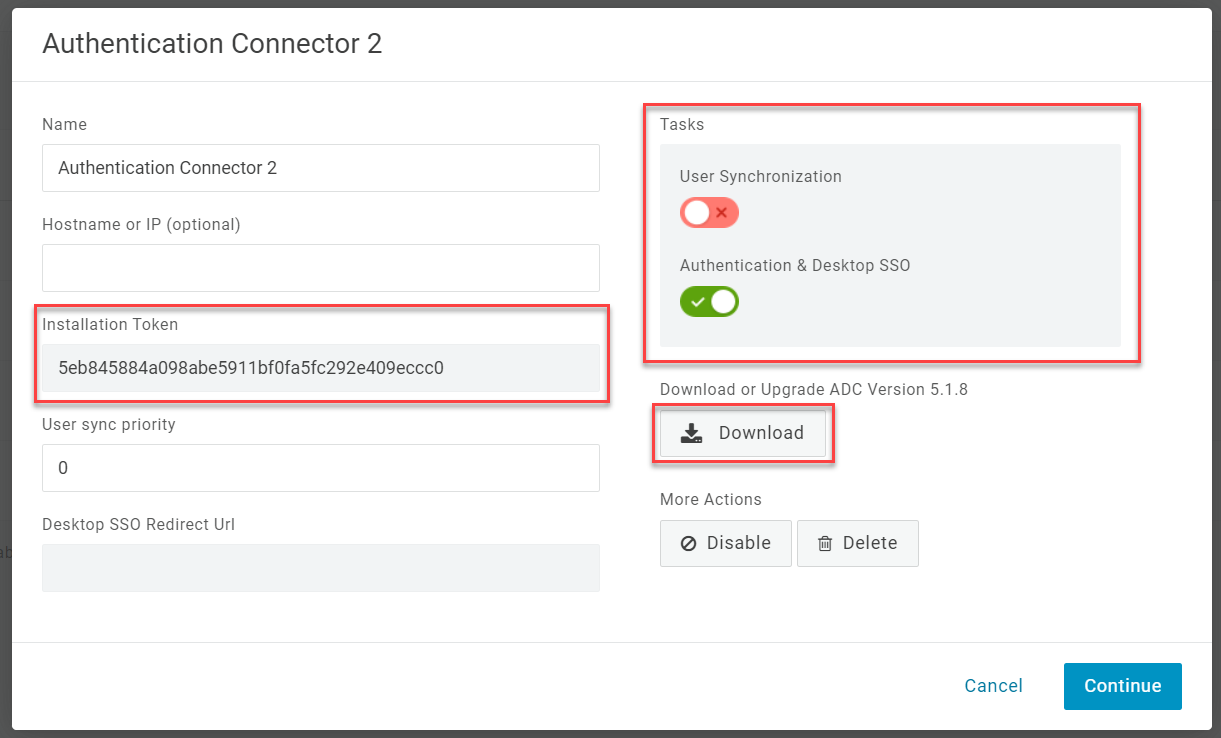This screenshot has height=738, width=1221.
Task: Click the Desktop SSO Redirect Url field
Action: click(x=320, y=567)
